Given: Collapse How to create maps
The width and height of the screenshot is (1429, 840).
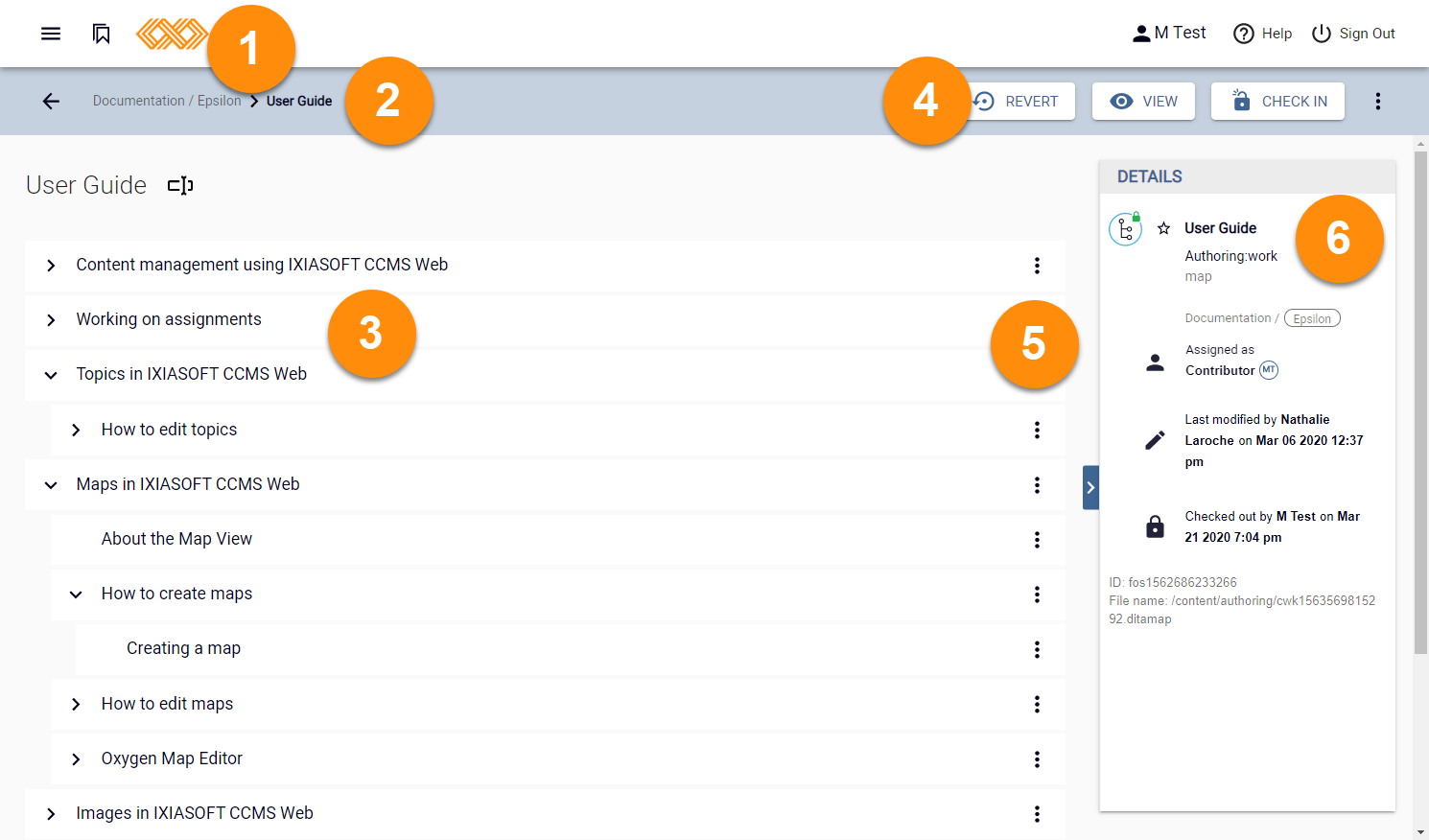Looking at the screenshot, I should (76, 595).
